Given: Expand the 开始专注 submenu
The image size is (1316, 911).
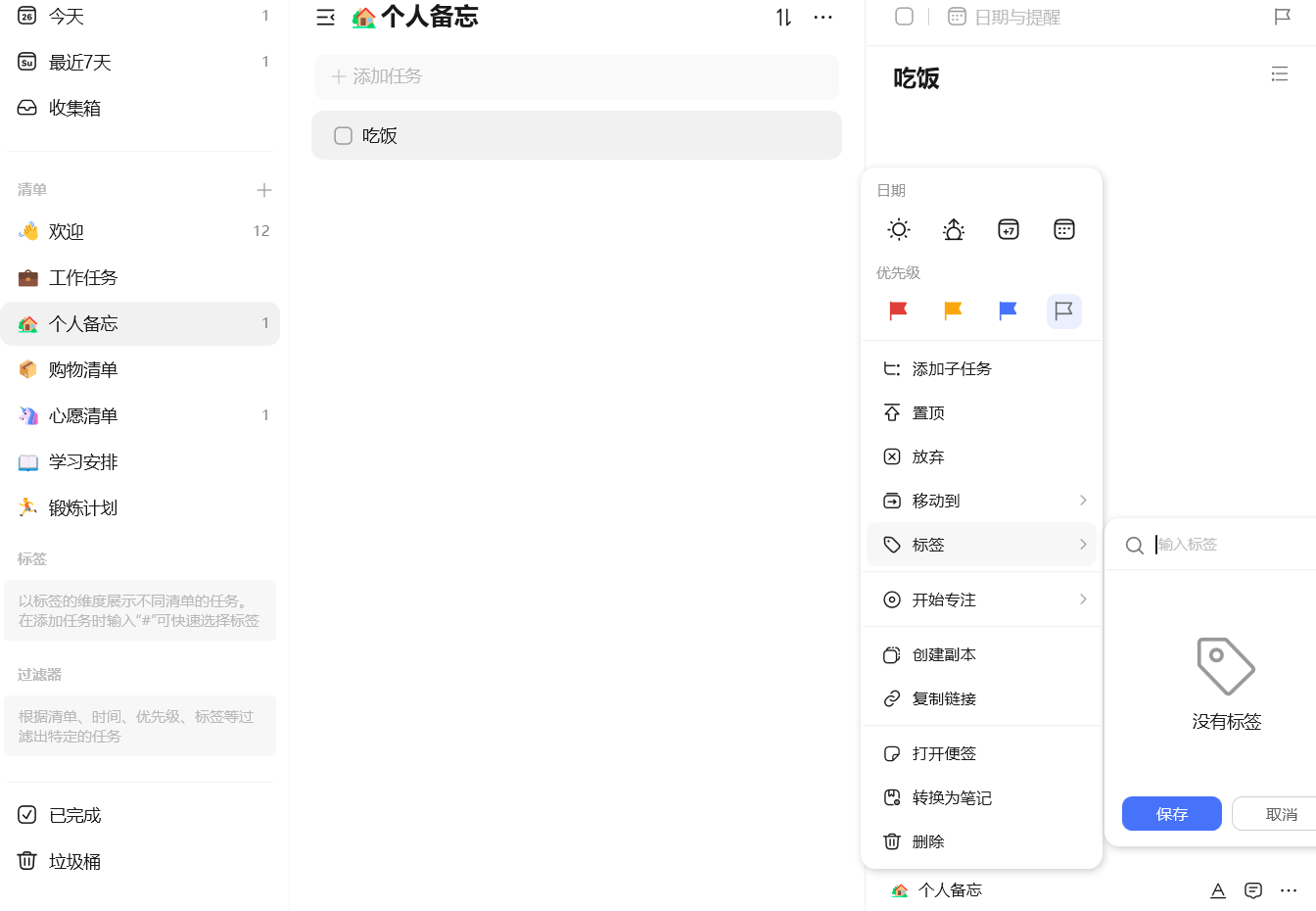Looking at the screenshot, I should (x=981, y=599).
